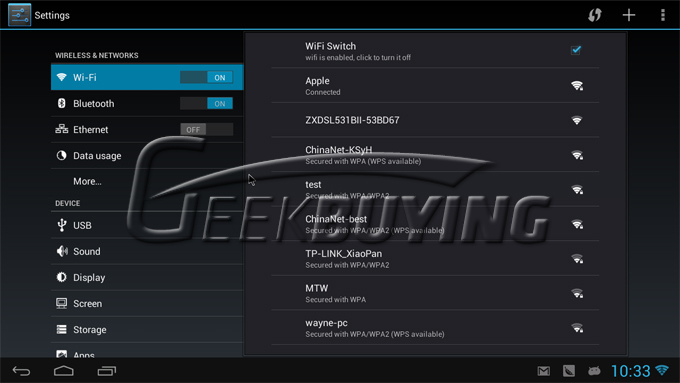Open USB device settings
The width and height of the screenshot is (680, 383).
tap(147, 225)
